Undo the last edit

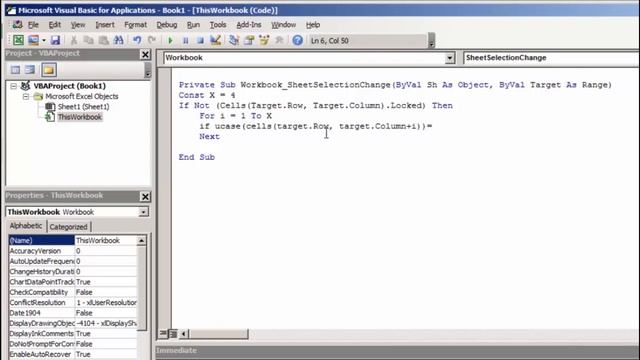tap(137, 40)
